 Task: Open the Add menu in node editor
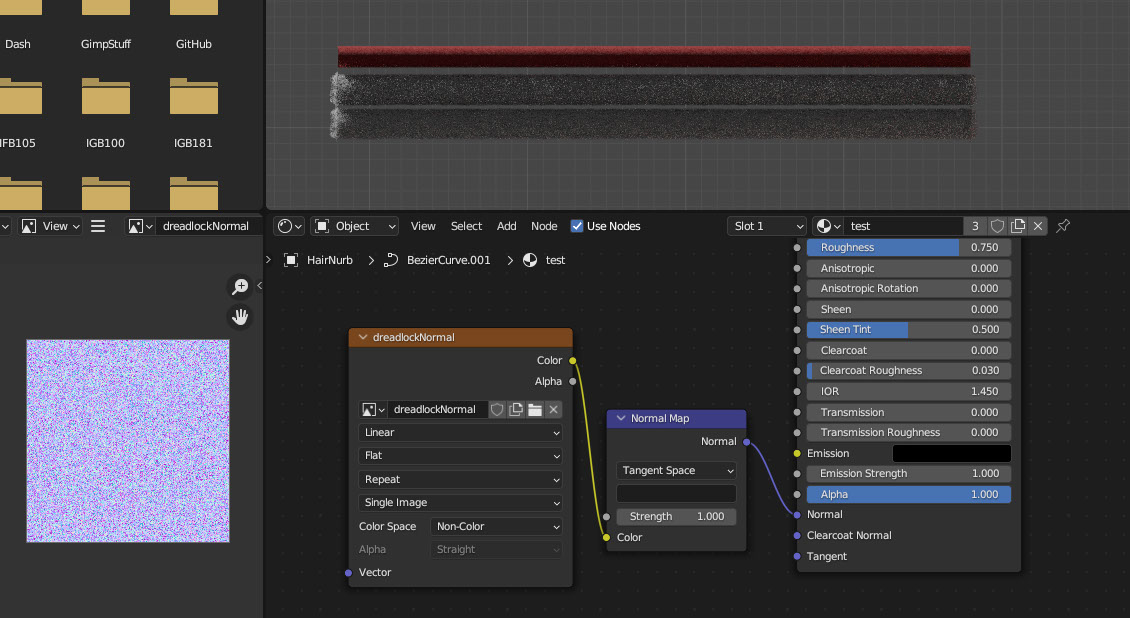pyautogui.click(x=506, y=226)
